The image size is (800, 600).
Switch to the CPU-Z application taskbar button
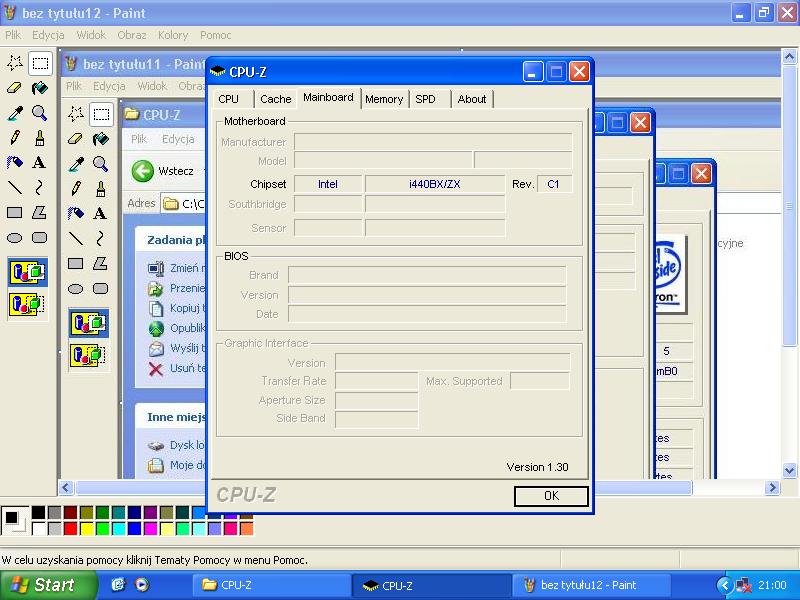431,585
